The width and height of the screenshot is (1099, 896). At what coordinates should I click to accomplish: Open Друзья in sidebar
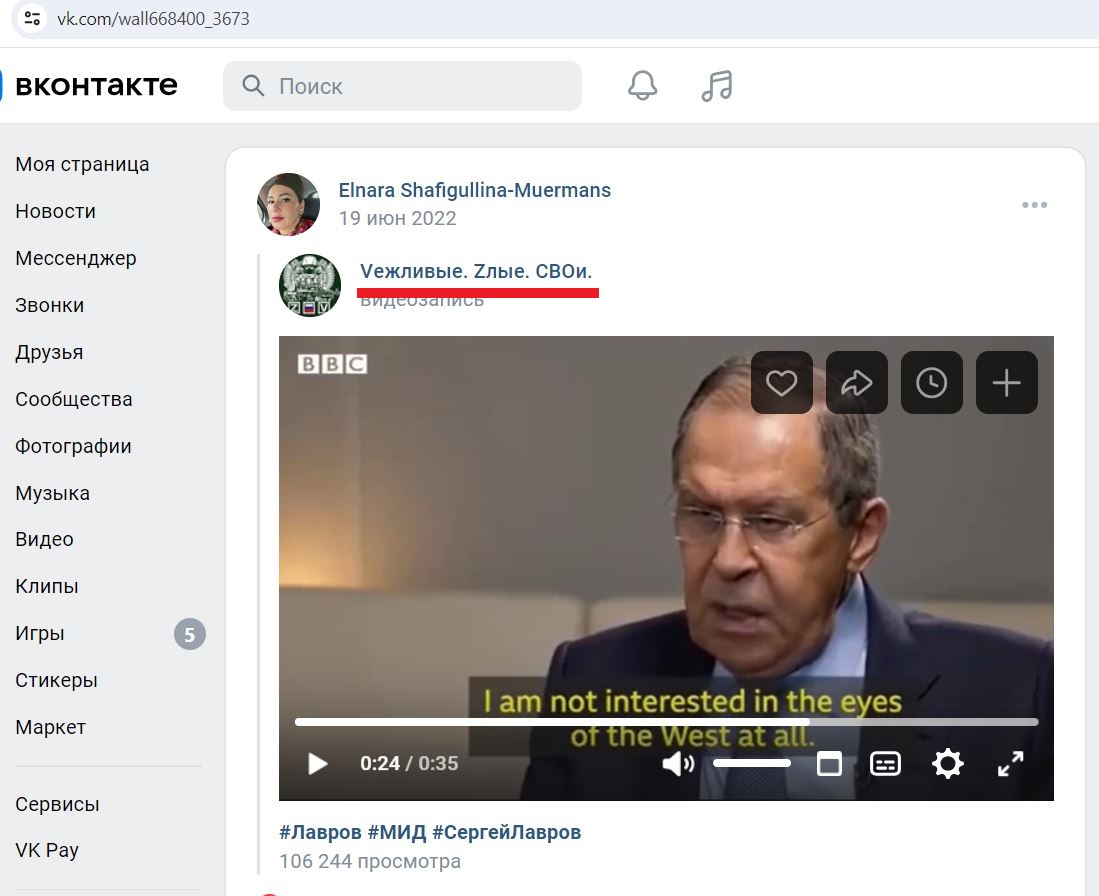coord(49,352)
